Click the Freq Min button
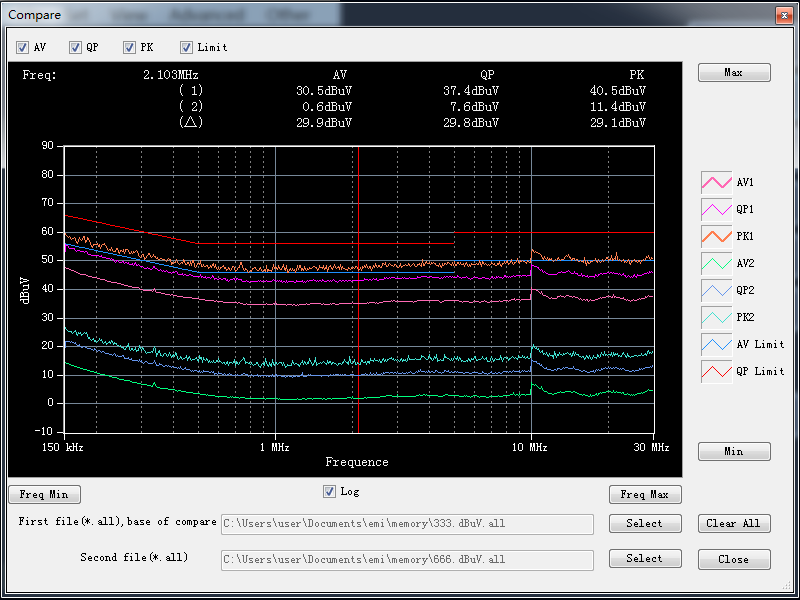Viewport: 800px width, 600px height. (45, 494)
